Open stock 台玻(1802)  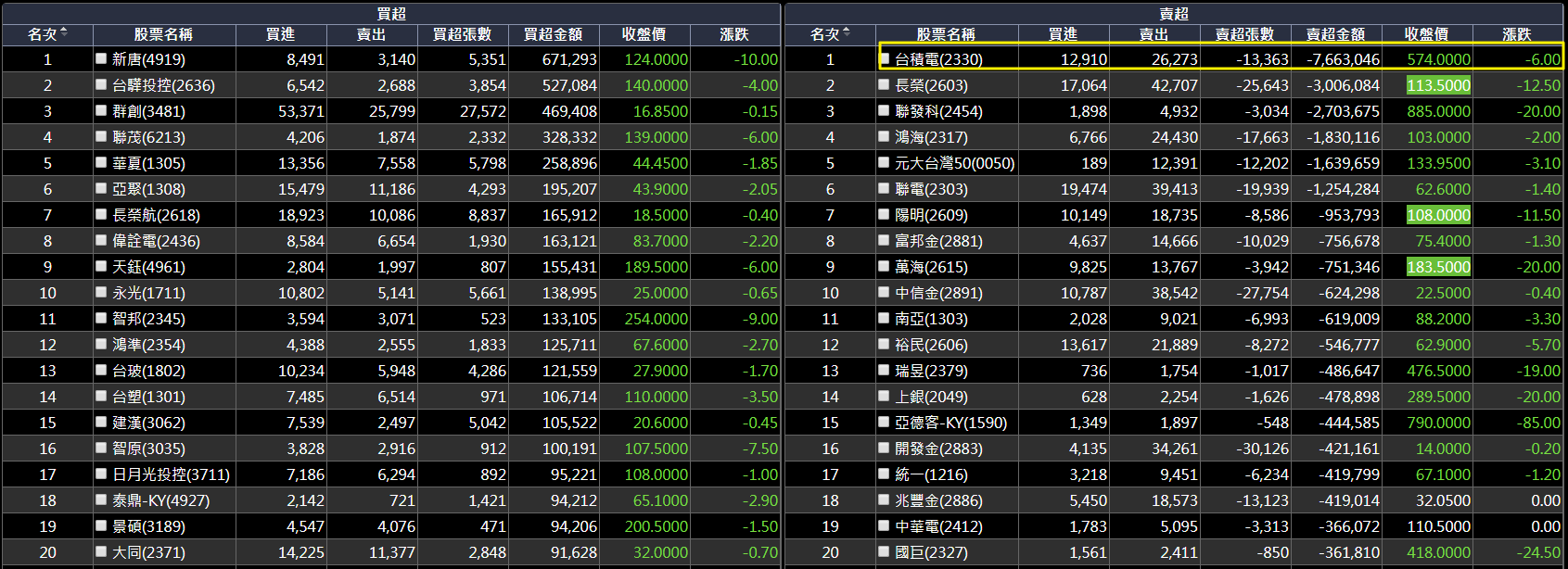[x=148, y=371]
